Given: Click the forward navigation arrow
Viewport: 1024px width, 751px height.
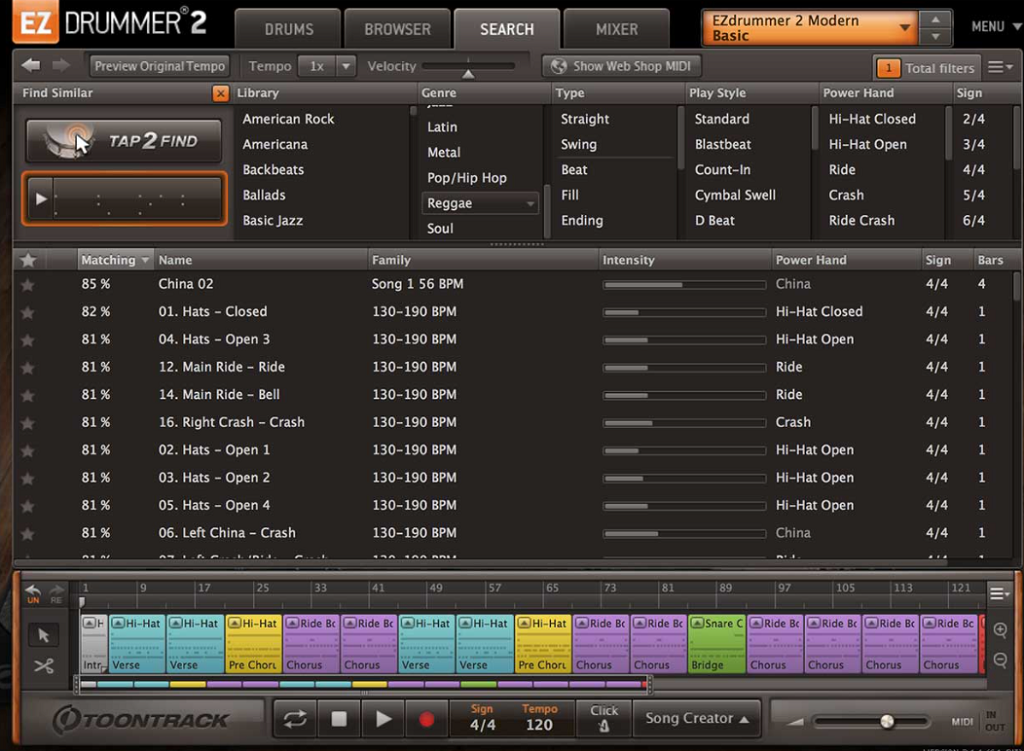Looking at the screenshot, I should (61, 65).
